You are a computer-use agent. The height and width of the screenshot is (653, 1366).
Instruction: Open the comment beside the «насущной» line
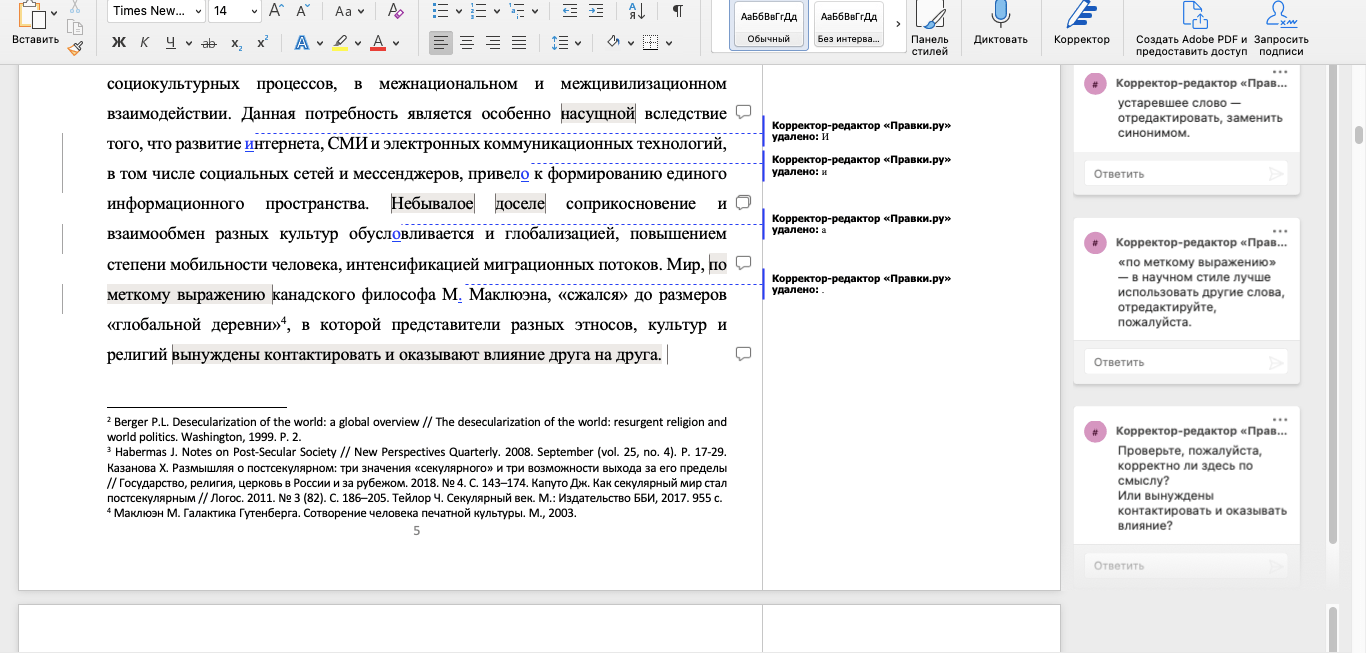[x=743, y=111]
